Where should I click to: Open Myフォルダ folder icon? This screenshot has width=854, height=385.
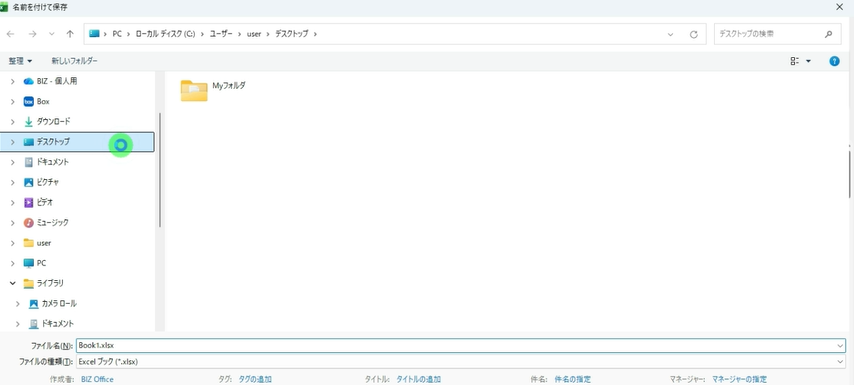point(194,90)
